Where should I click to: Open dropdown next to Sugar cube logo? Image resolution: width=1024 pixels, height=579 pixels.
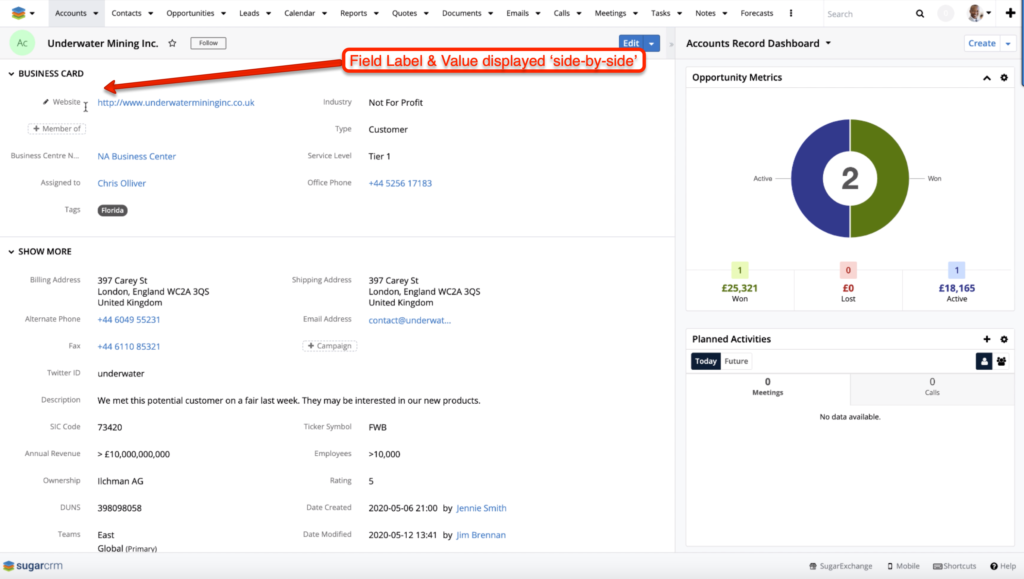click(x=32, y=13)
